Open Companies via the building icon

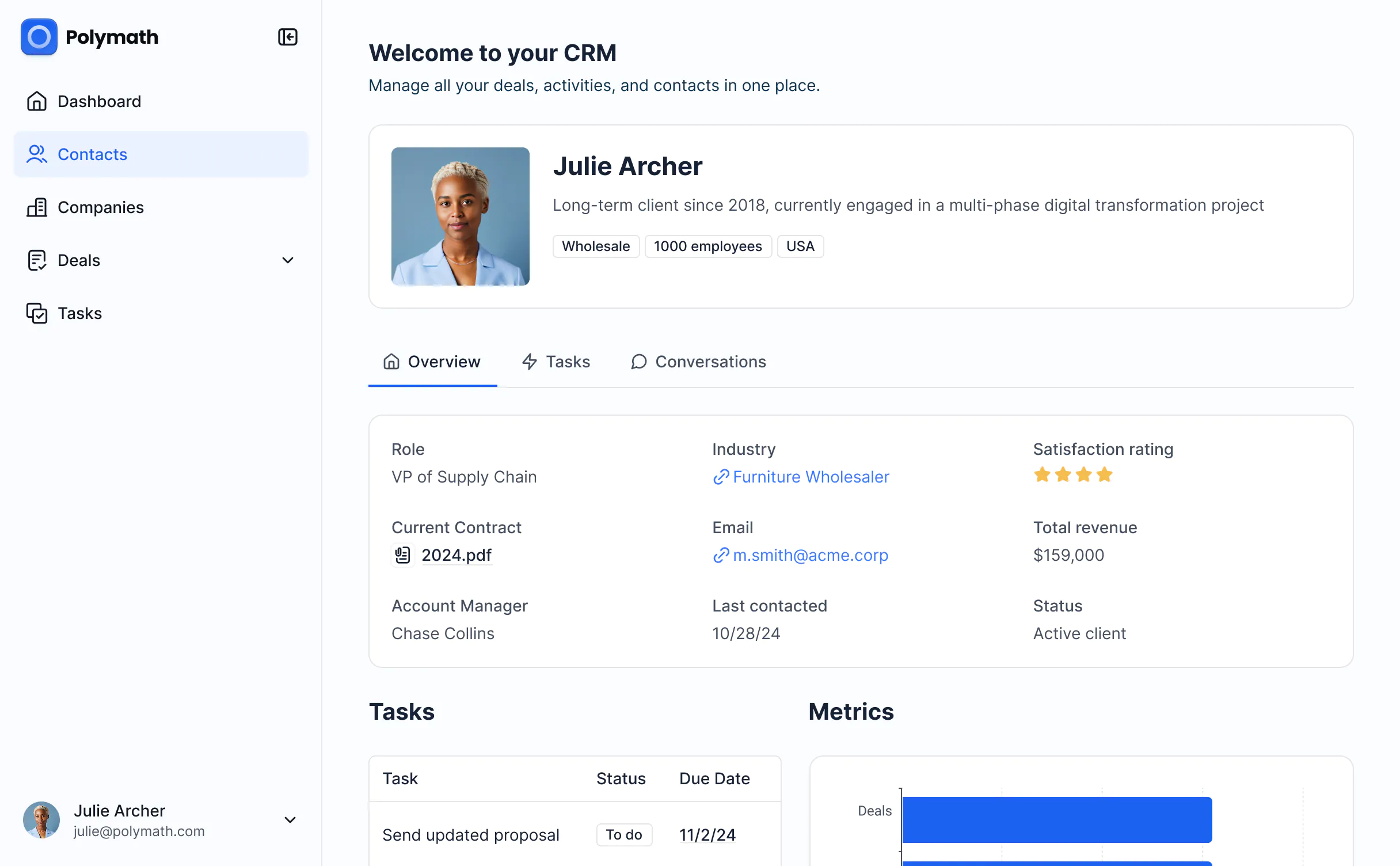(37, 207)
